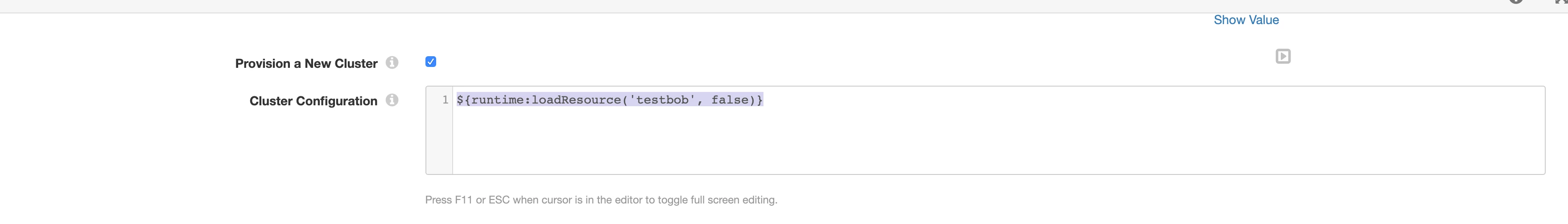
Task: Click on runtime:loadResource function name
Action: pyautogui.click(x=545, y=100)
